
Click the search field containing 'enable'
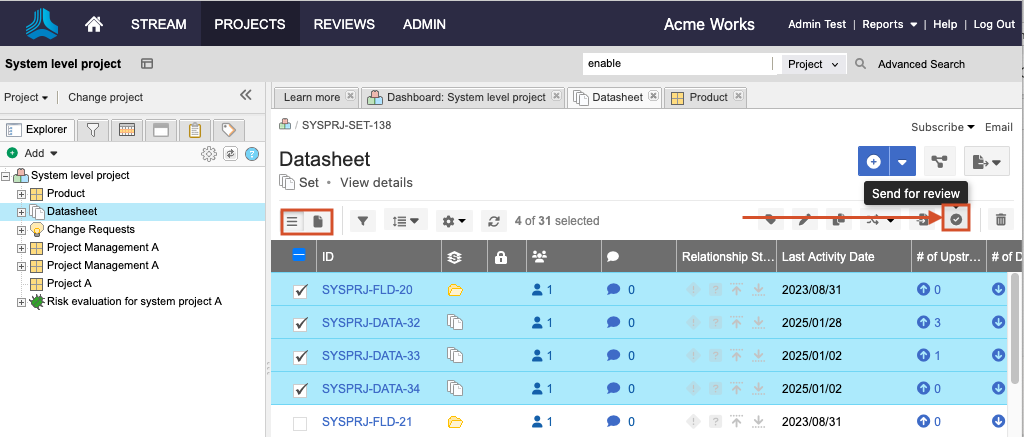(x=677, y=64)
